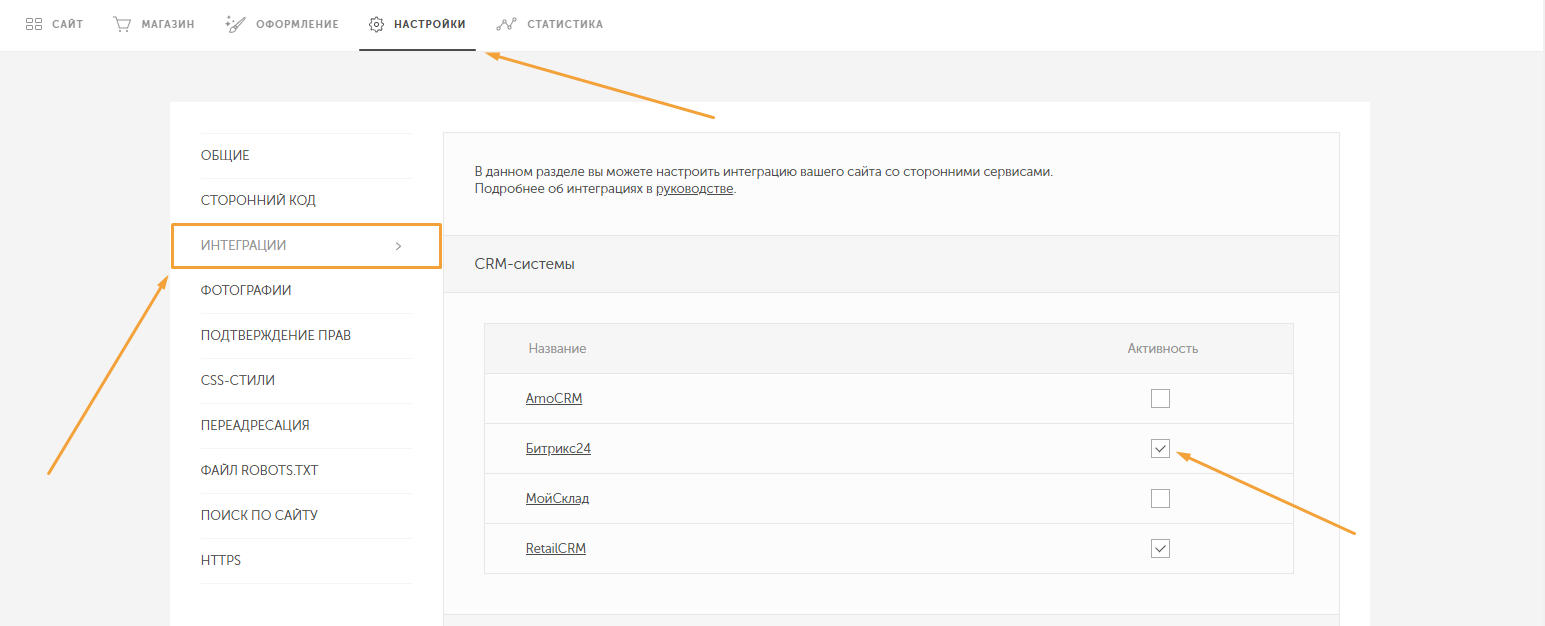Screen dimensions: 1545x626
Task: Enable the МойСклад activity checkbox
Action: point(1160,498)
